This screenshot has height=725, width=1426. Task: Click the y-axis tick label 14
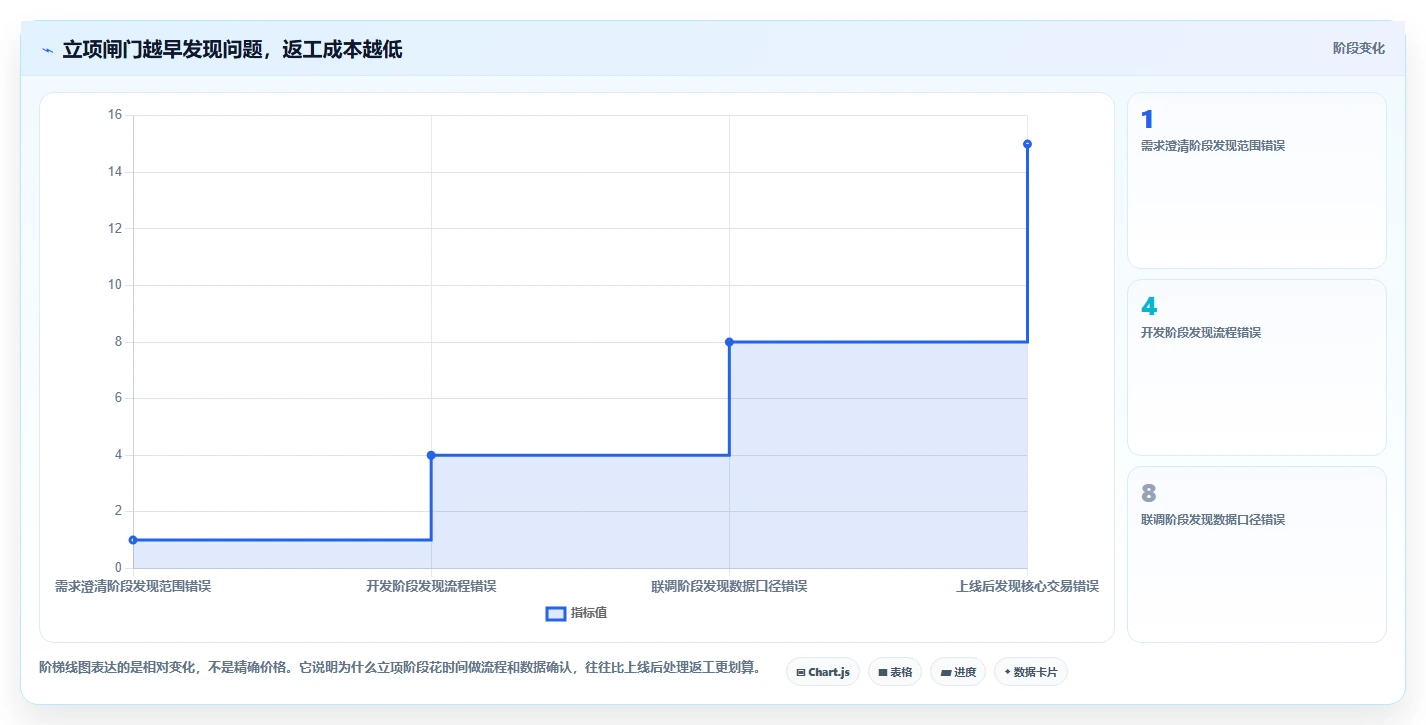coord(114,172)
